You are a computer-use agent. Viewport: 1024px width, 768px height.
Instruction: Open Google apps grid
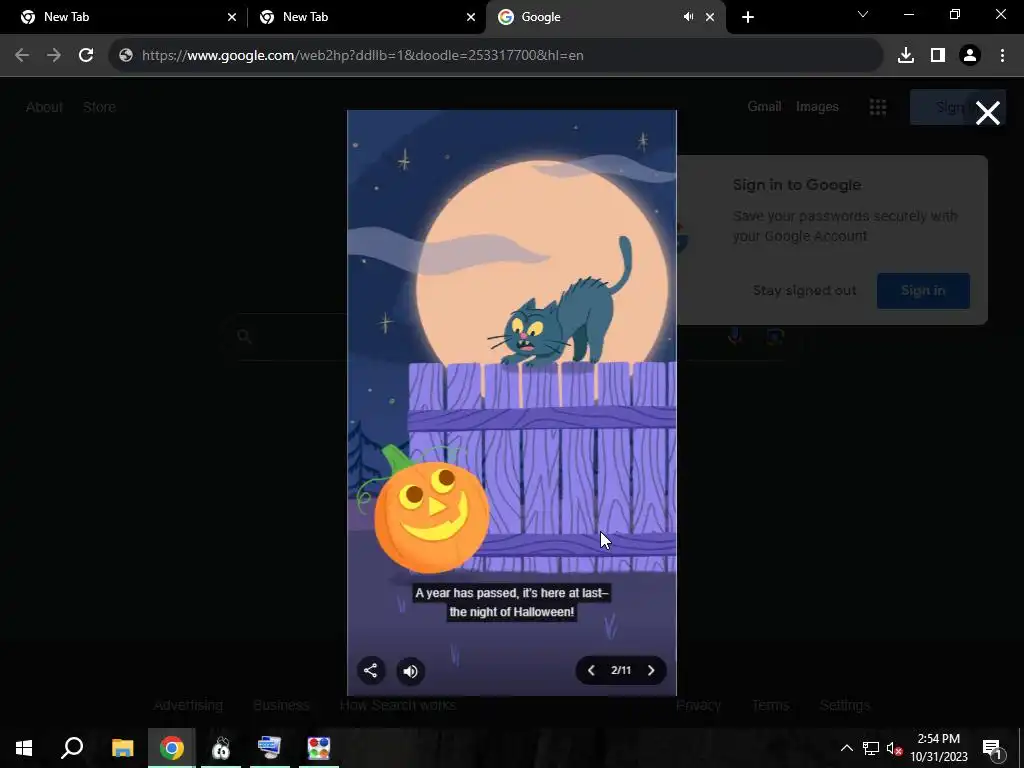pos(878,107)
